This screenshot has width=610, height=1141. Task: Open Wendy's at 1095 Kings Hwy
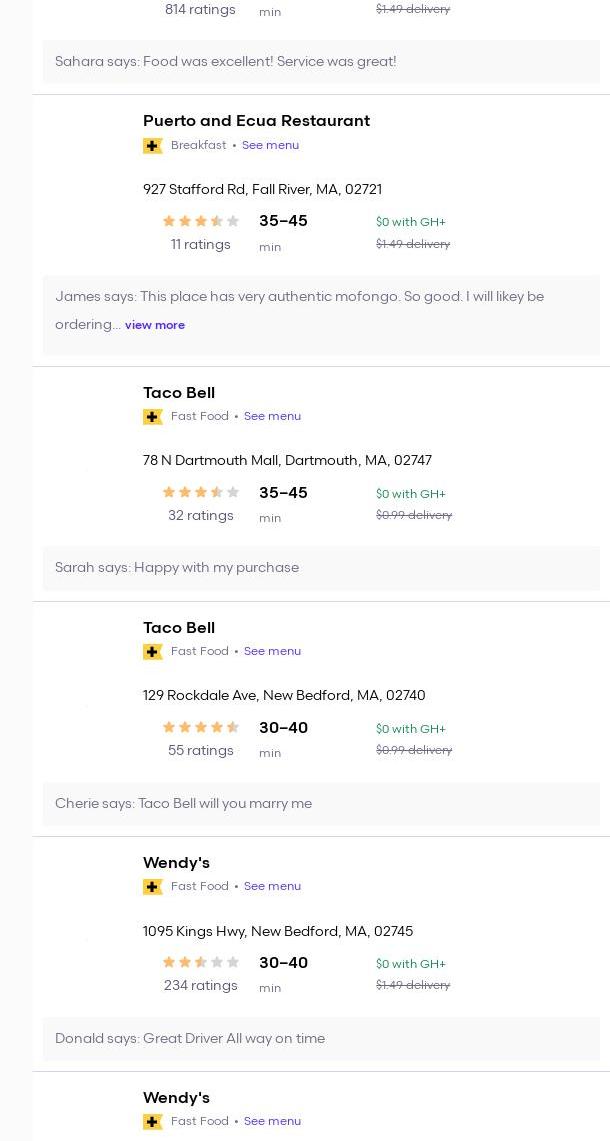coord(176,863)
